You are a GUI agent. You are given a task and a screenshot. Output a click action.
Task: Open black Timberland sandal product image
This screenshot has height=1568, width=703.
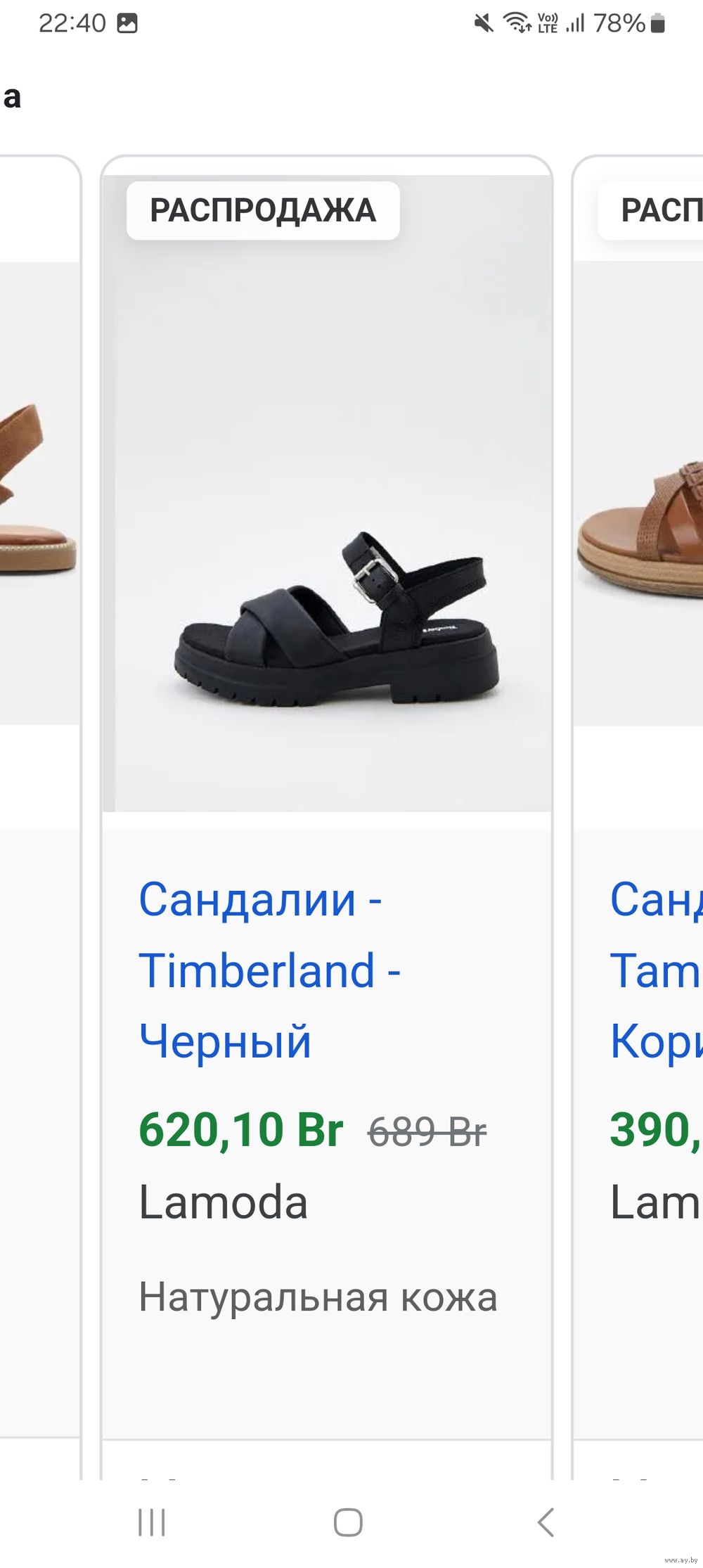click(327, 494)
